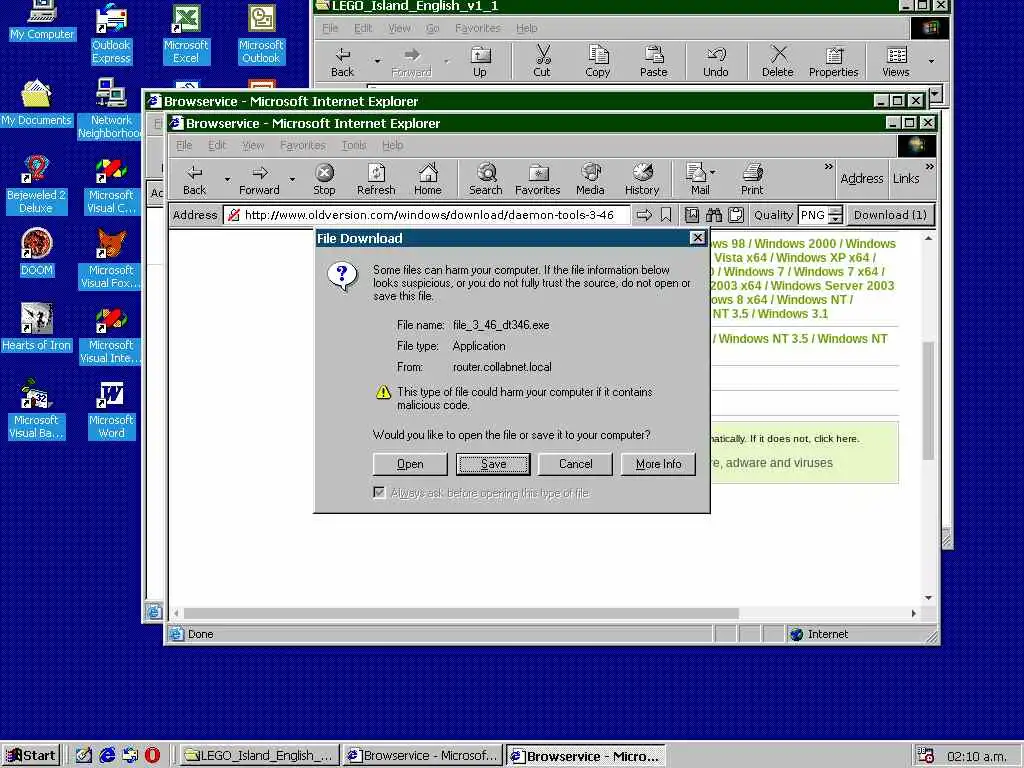Click the Back button in Internet Explorer

[x=194, y=179]
